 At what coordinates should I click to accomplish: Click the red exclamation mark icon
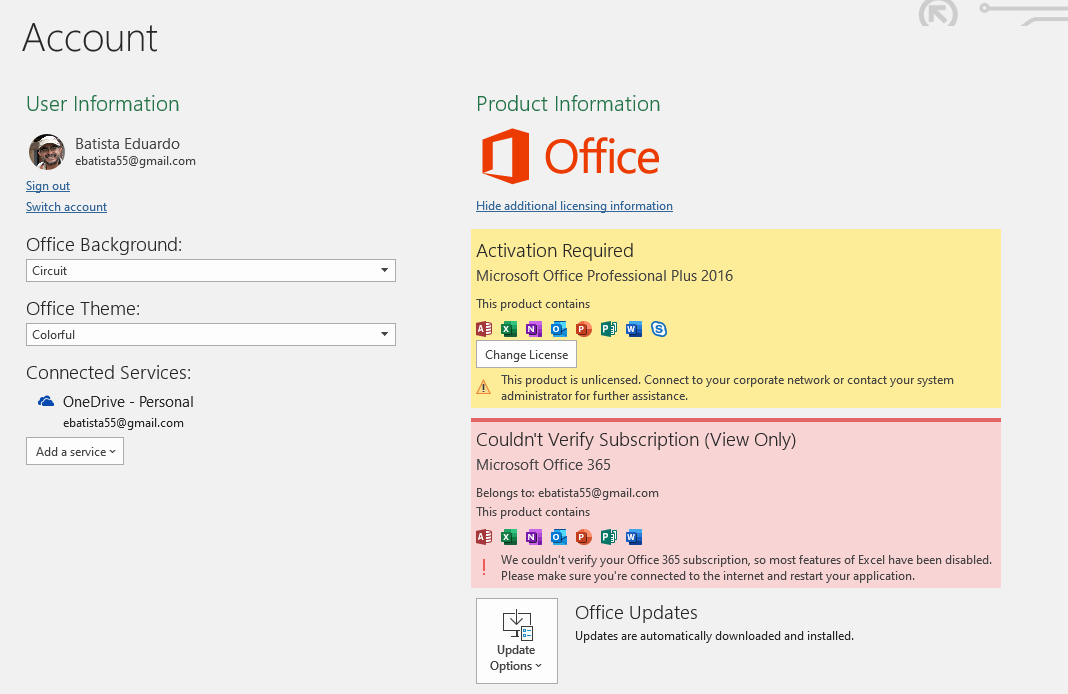pyautogui.click(x=484, y=567)
